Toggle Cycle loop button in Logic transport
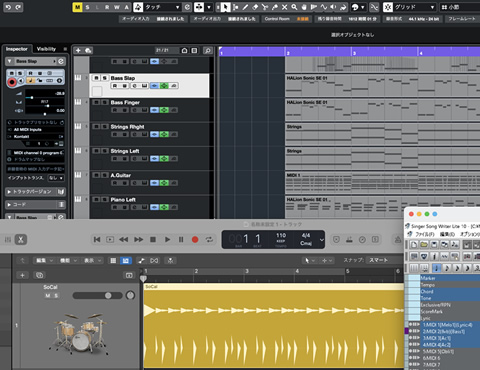Viewport: 480px width, 370px height. click(x=209, y=239)
